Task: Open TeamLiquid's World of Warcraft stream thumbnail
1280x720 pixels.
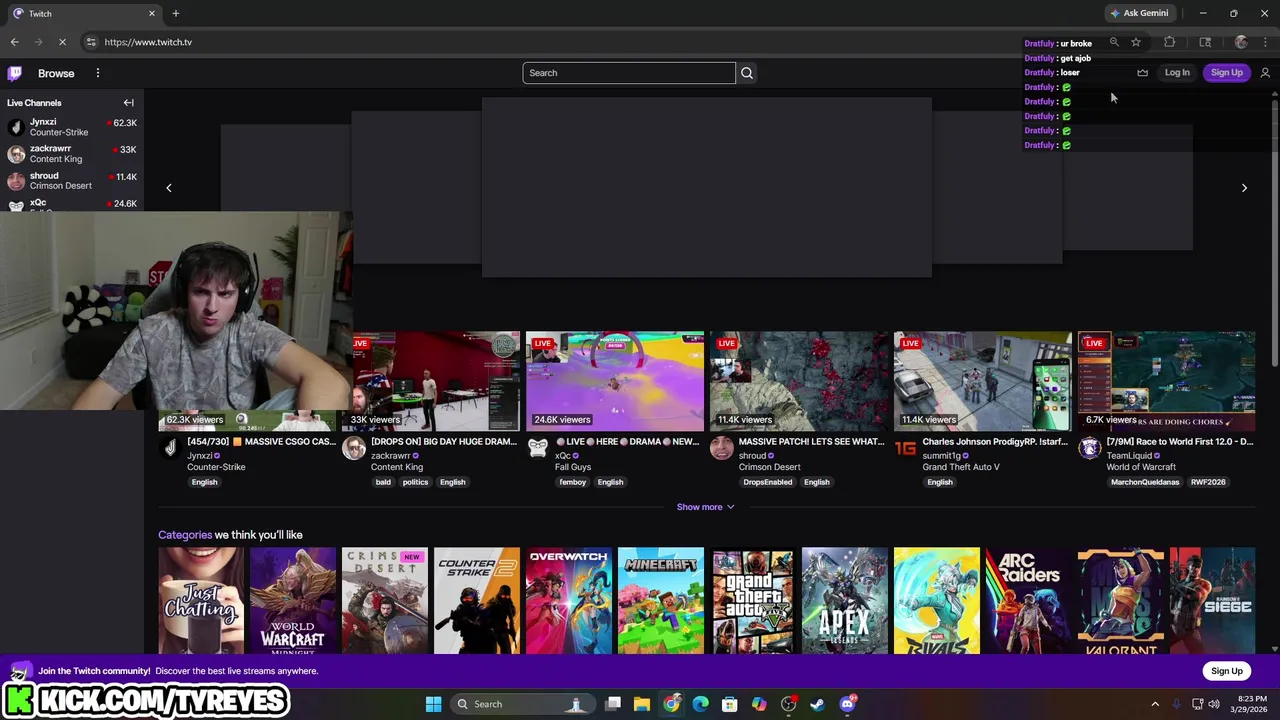Action: (1167, 381)
